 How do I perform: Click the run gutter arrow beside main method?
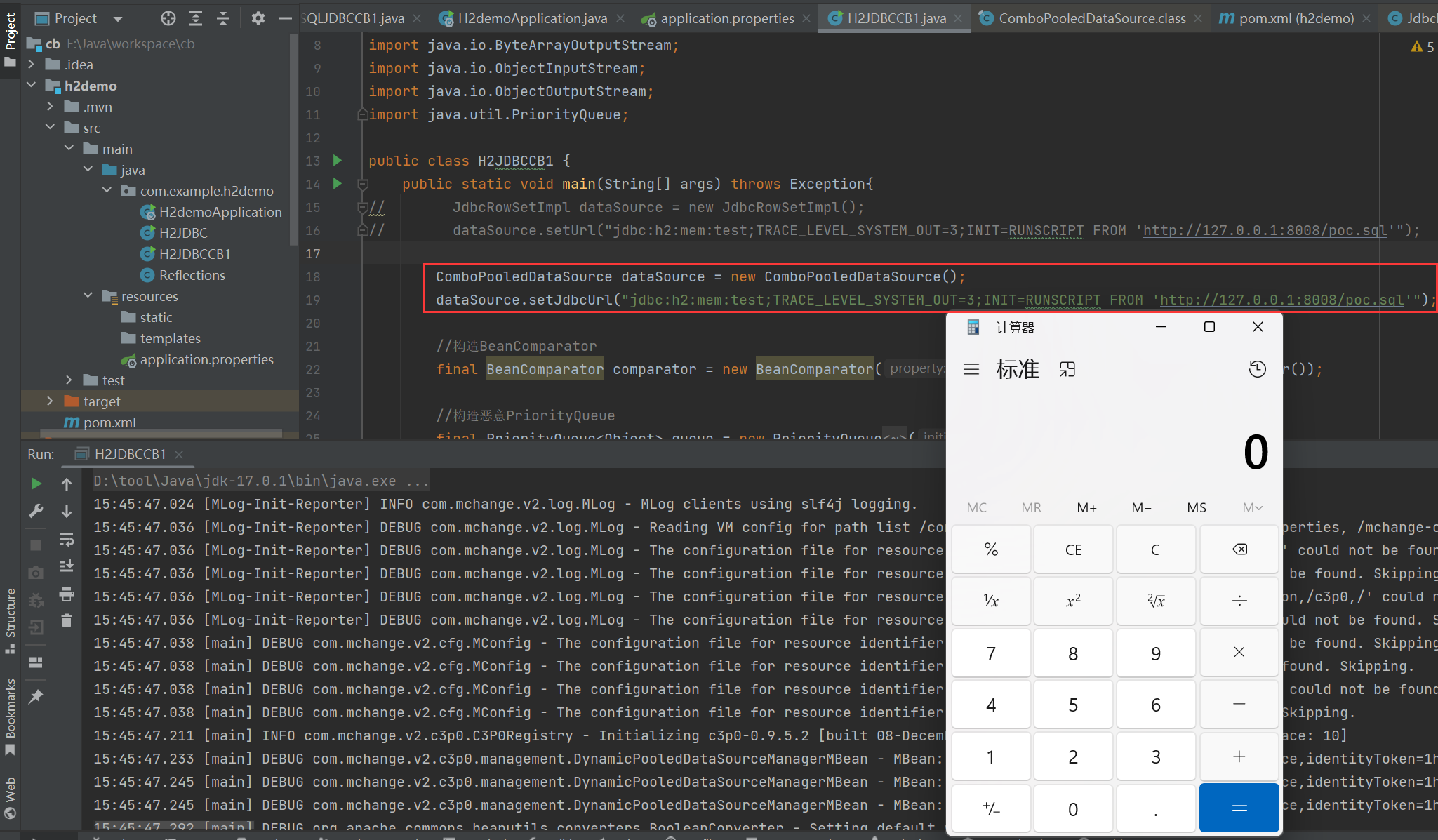[x=338, y=184]
